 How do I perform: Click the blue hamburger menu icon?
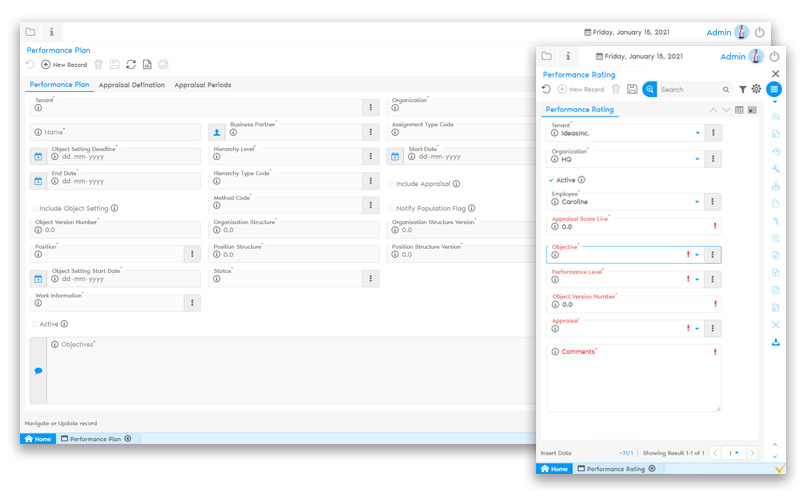click(x=774, y=89)
